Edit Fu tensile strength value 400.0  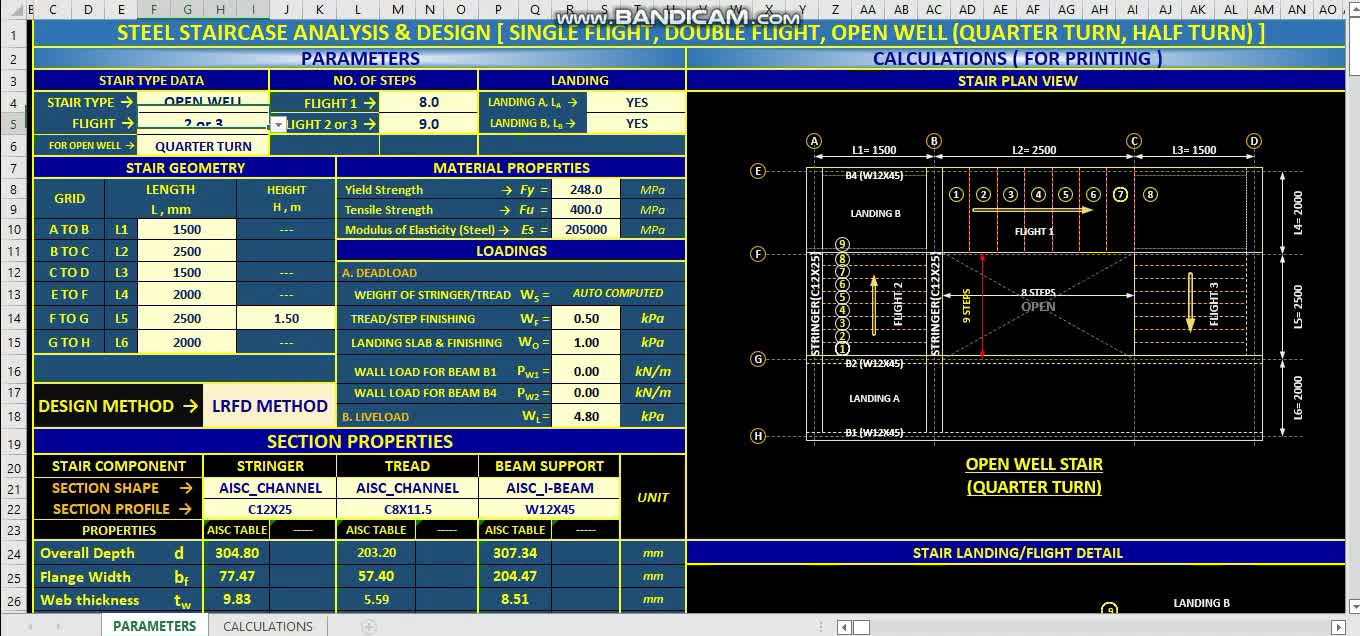click(585, 210)
